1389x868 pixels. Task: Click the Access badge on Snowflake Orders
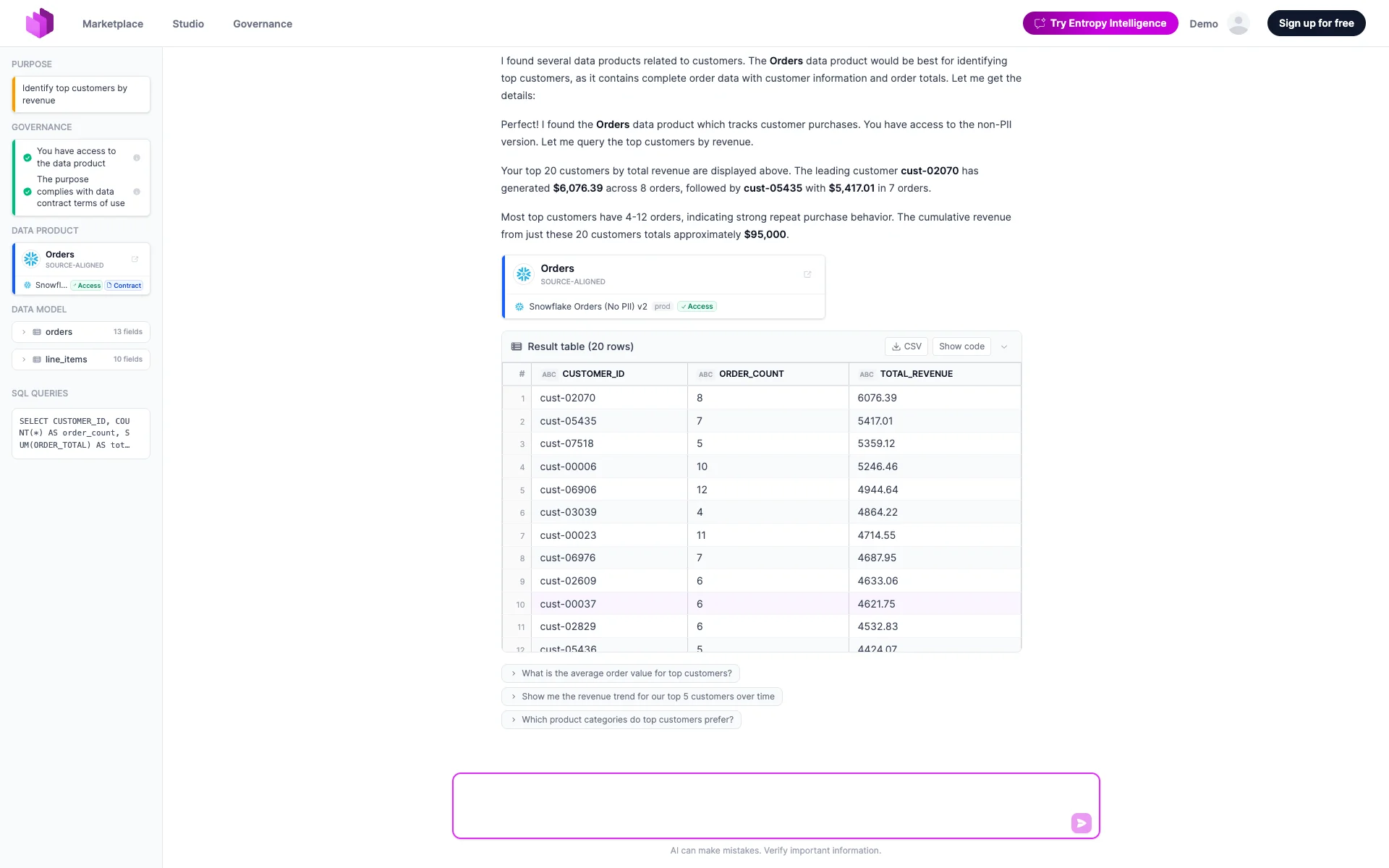[696, 306]
